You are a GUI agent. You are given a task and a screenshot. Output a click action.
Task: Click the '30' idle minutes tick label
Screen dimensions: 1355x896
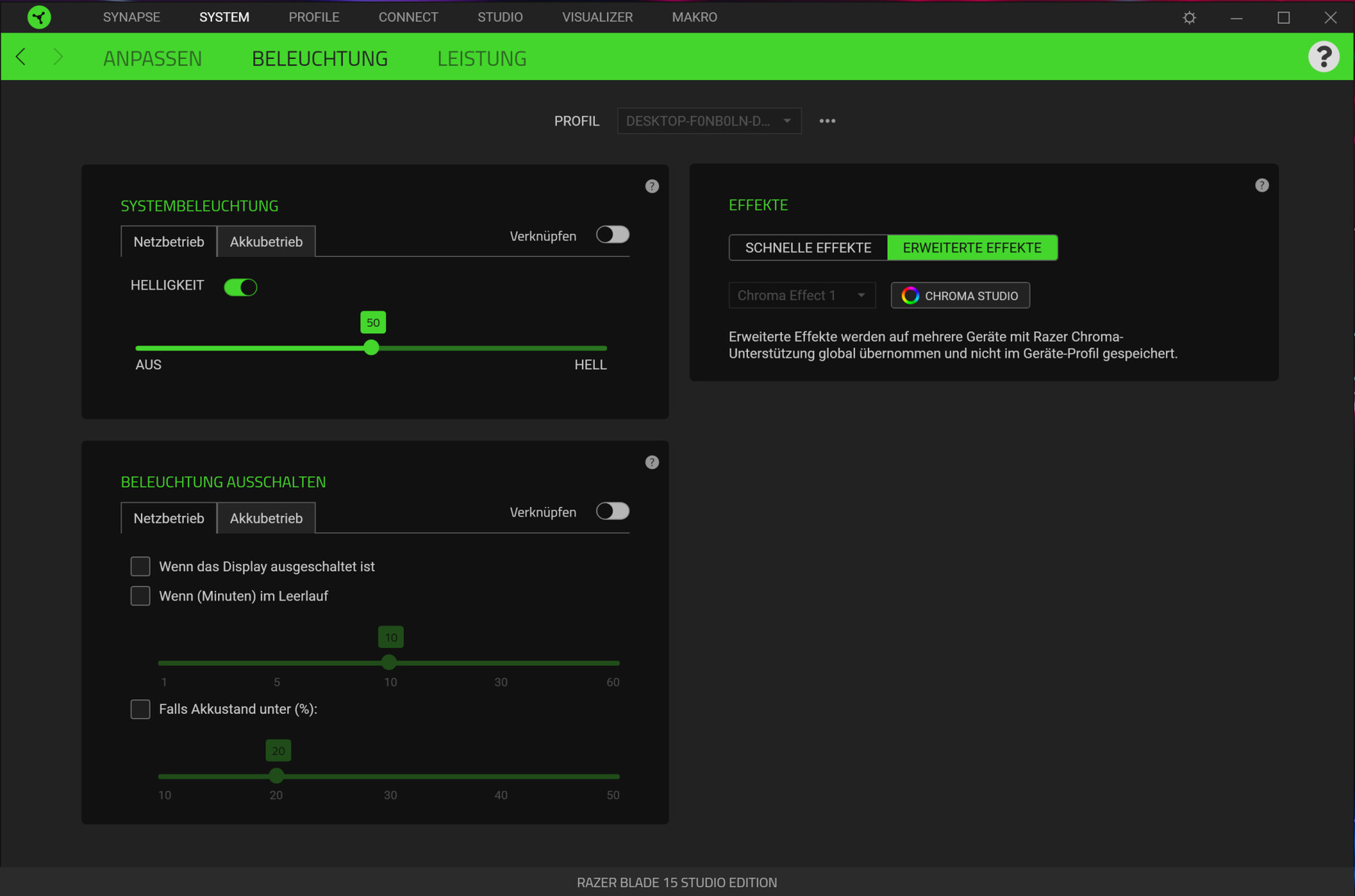click(501, 682)
